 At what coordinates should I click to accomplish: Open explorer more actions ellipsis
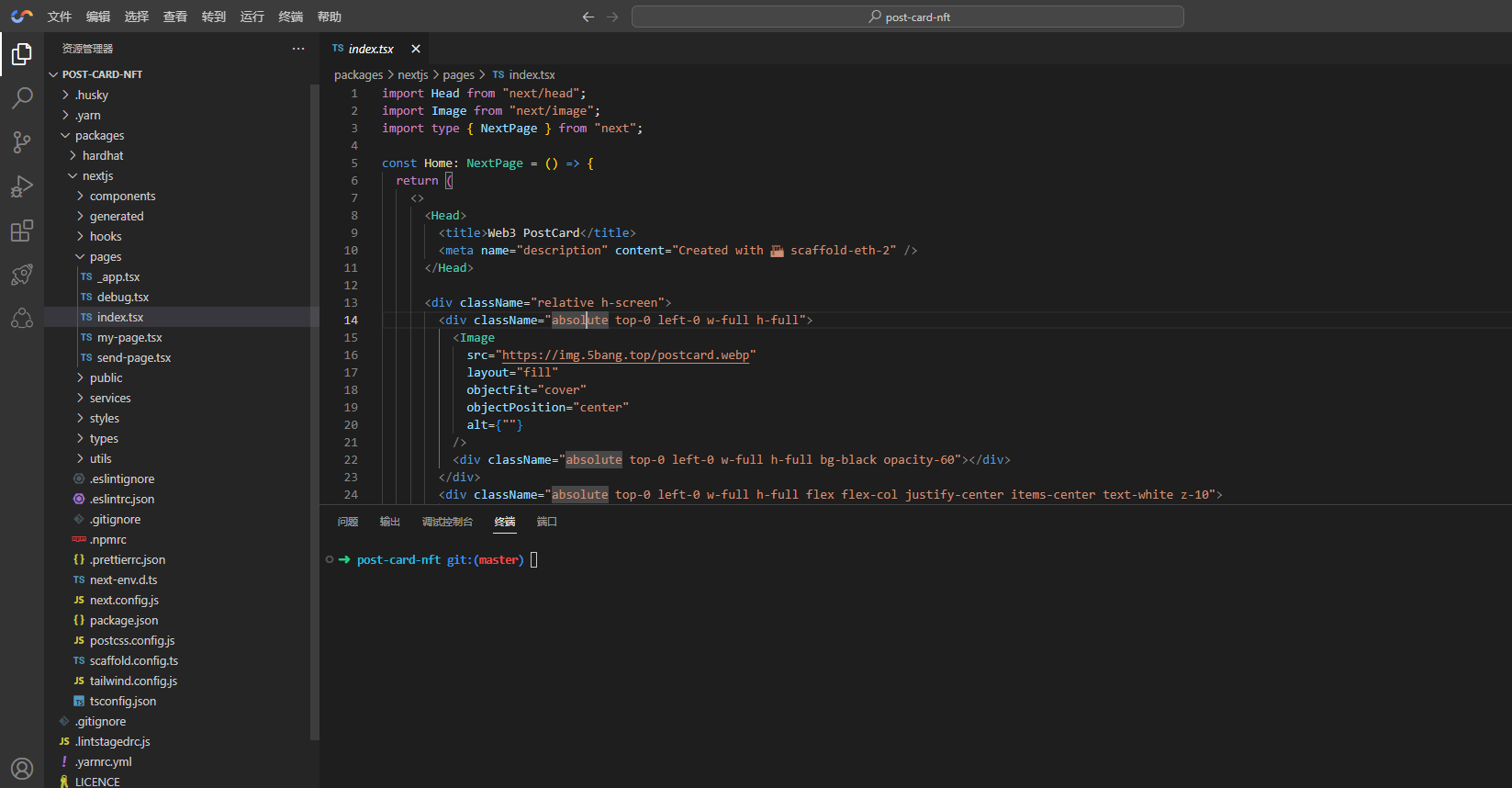coord(298,49)
